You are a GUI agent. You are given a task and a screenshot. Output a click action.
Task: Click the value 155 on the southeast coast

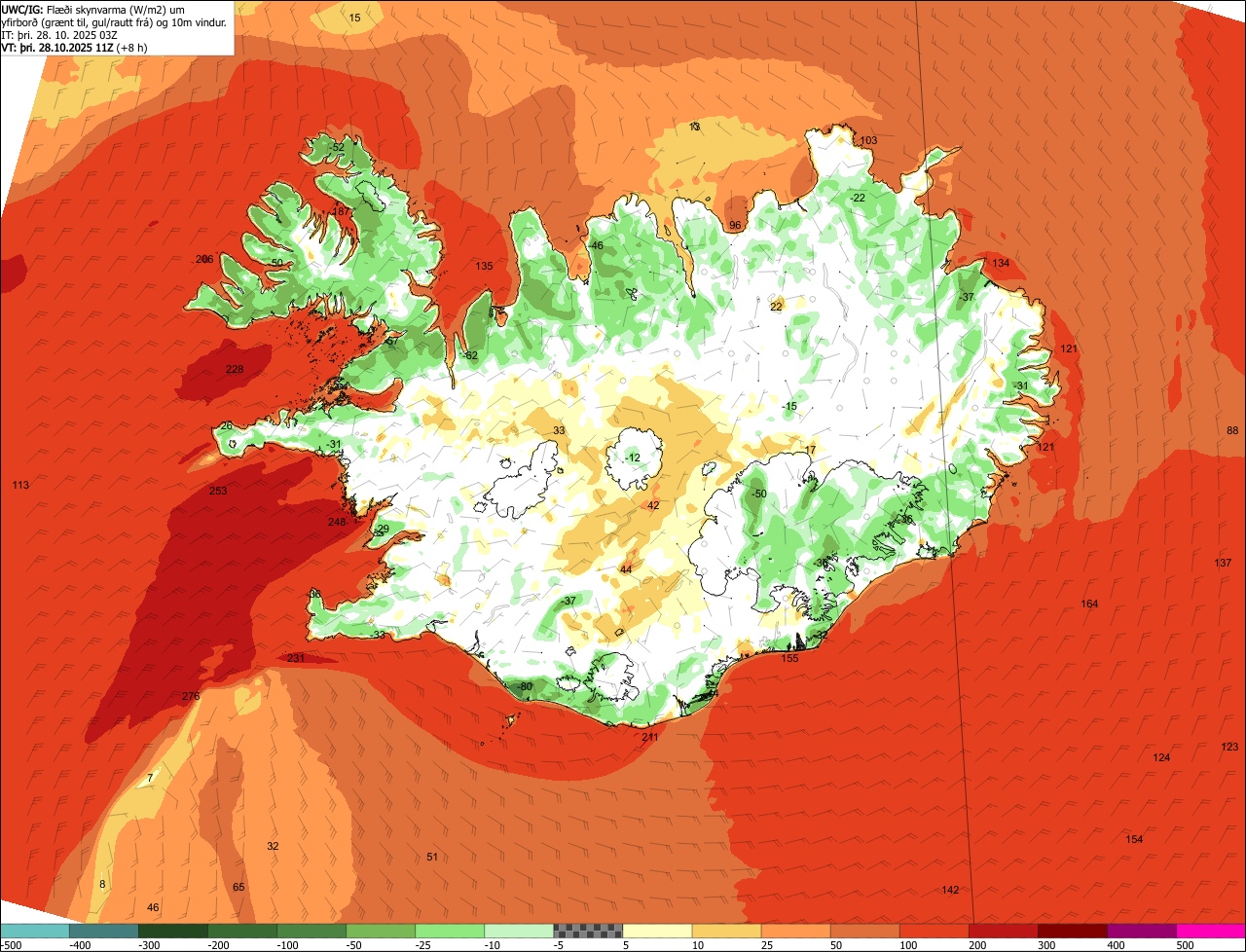click(x=790, y=658)
